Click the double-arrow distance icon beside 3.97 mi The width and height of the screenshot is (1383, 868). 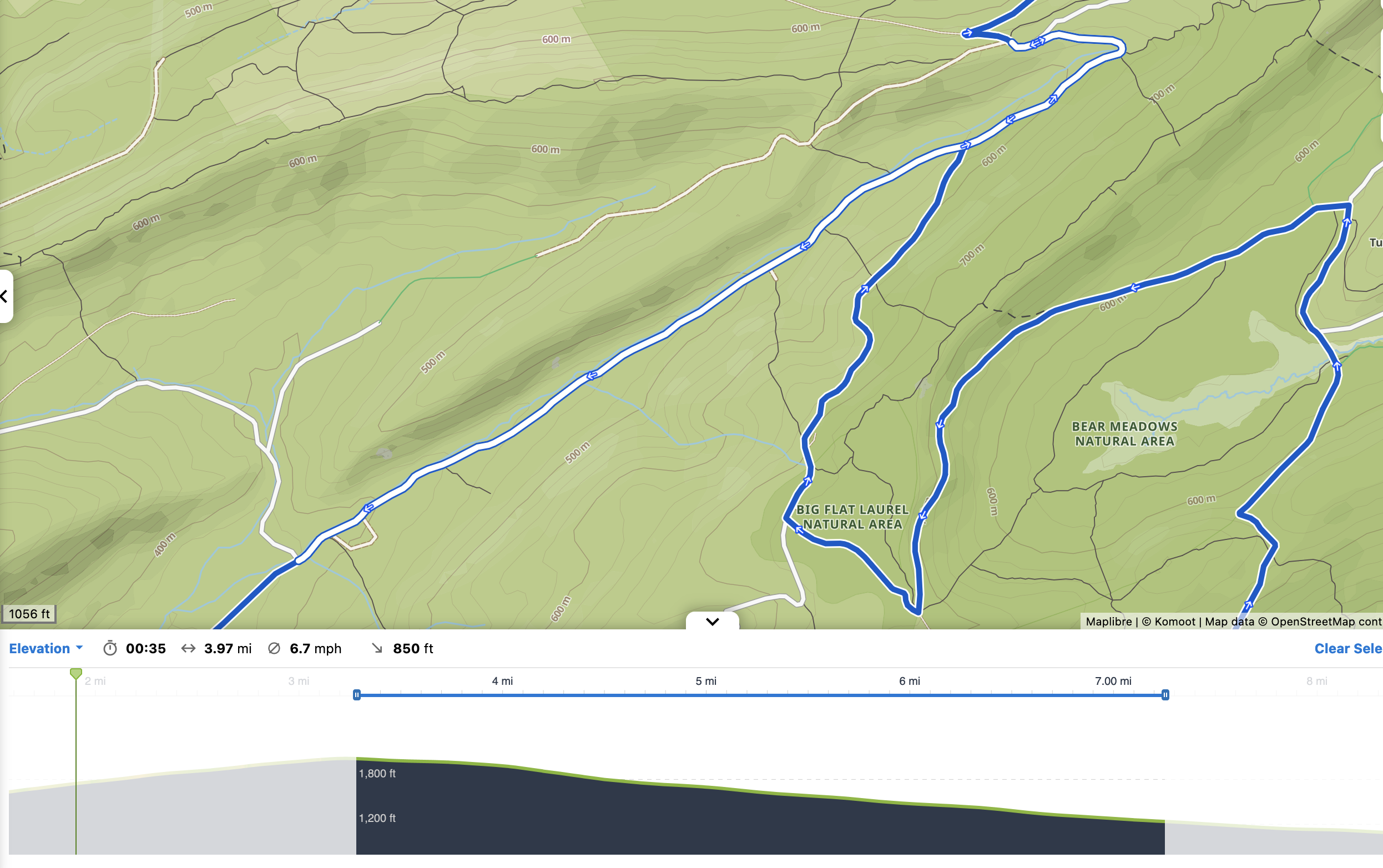tap(189, 648)
